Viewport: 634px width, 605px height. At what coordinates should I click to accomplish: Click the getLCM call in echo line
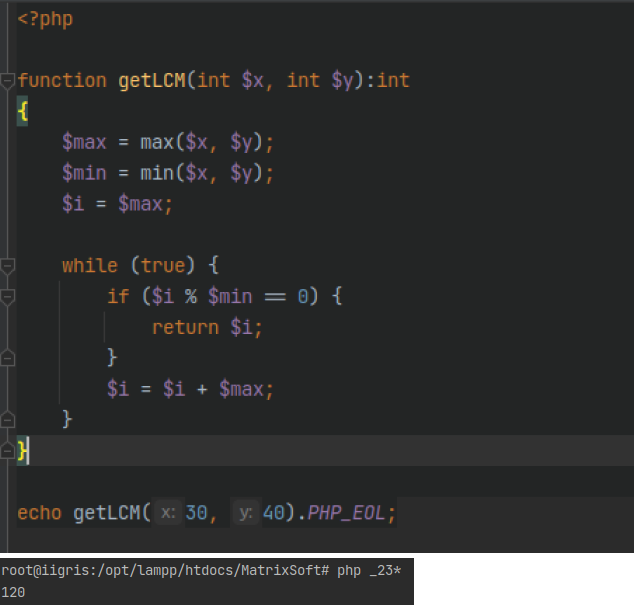point(107,513)
